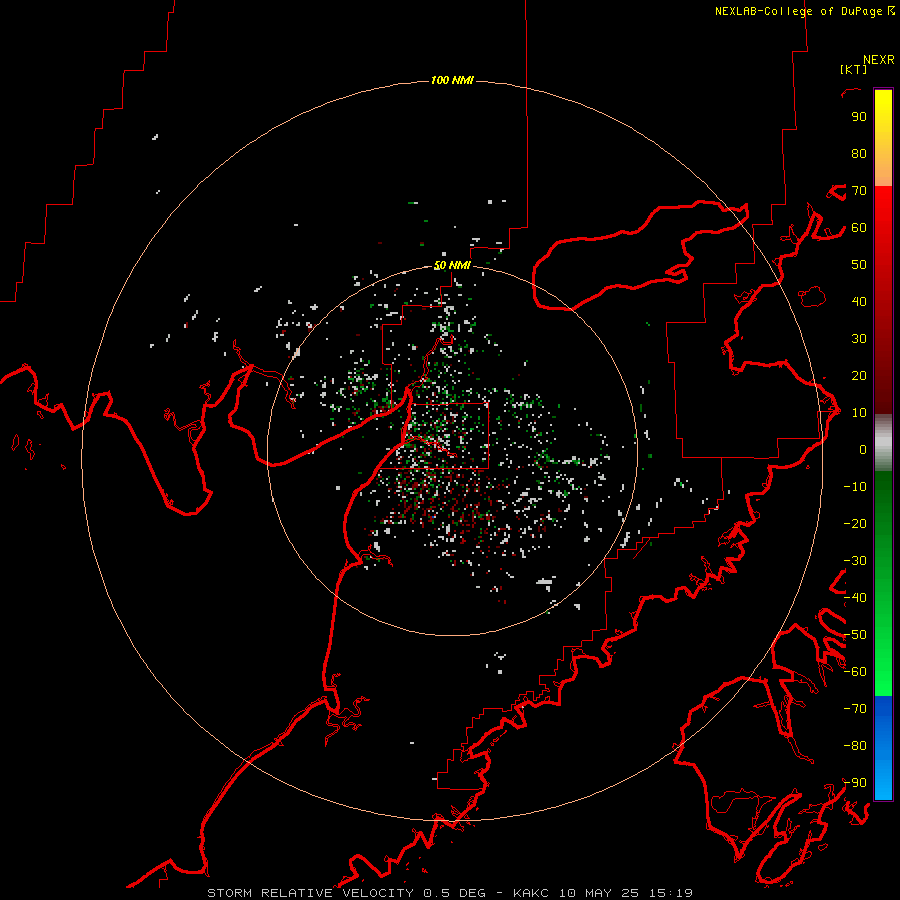Click the positive 50 knot scale label
Screen dimensions: 900x900
[x=859, y=265]
